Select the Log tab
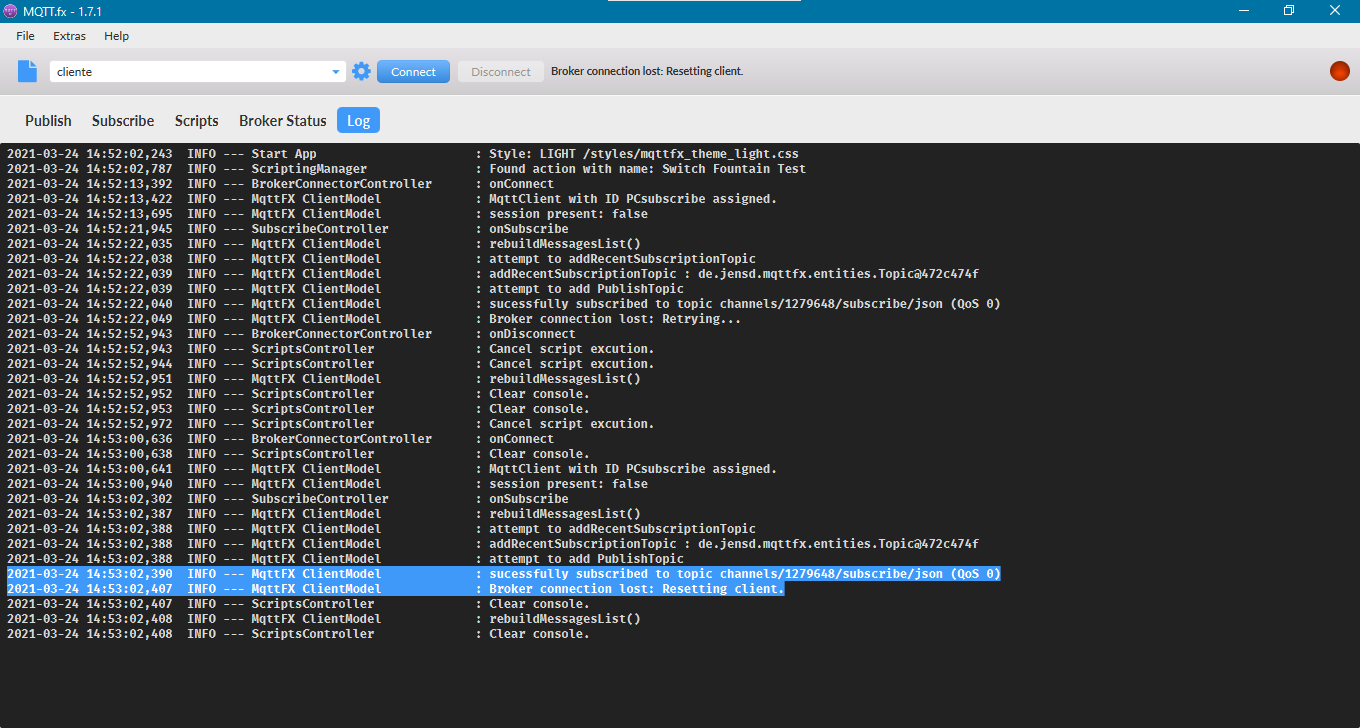The width and height of the screenshot is (1360, 728). tap(358, 120)
